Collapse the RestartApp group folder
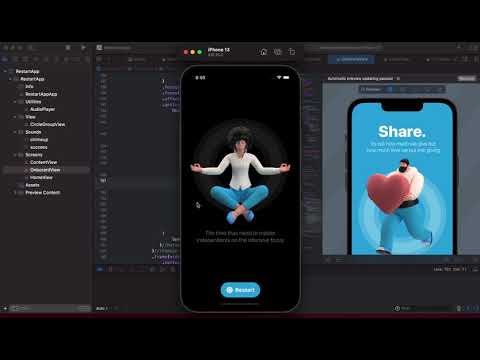The height and width of the screenshot is (360, 480). tap(10, 79)
